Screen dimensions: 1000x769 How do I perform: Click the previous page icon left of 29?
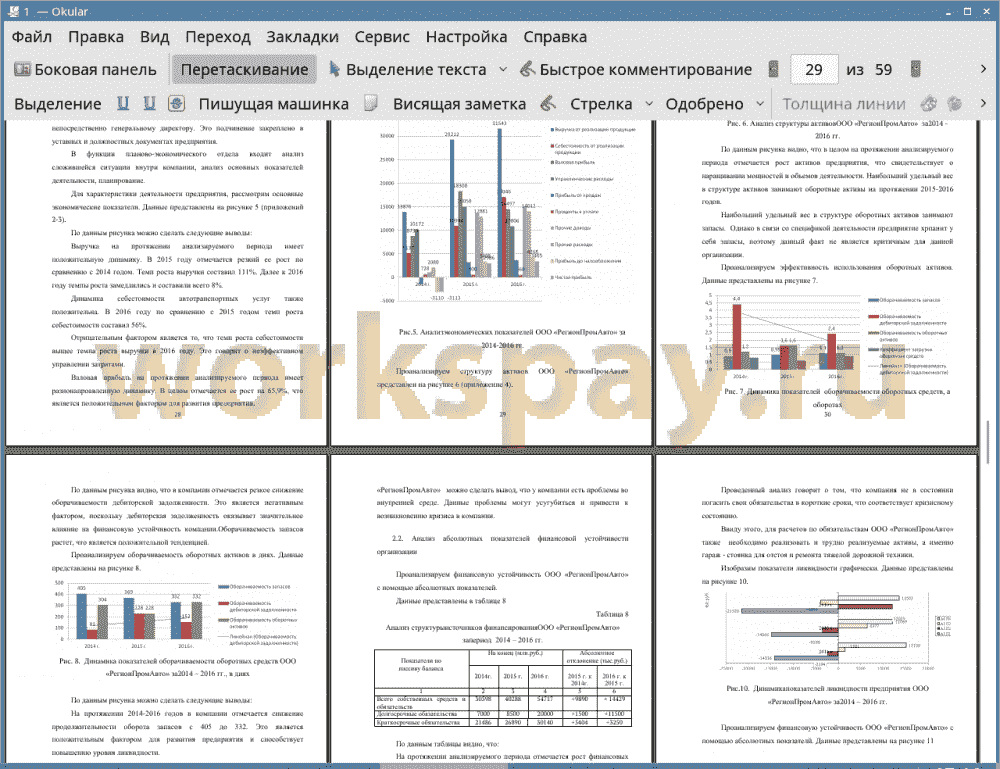[x=773, y=69]
